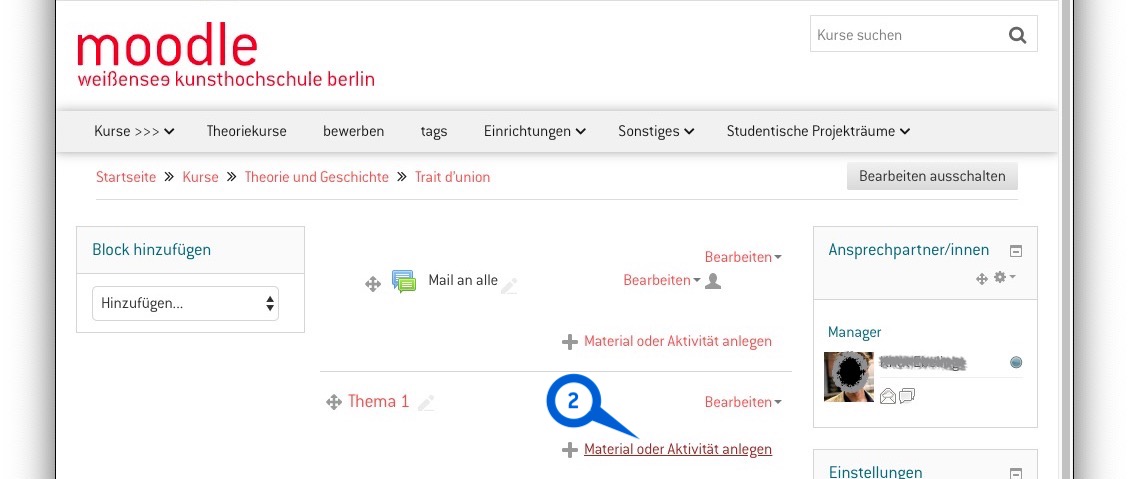The height and width of the screenshot is (479, 1129).
Task: Click move icon beside Mail an alle
Action: coord(372,285)
